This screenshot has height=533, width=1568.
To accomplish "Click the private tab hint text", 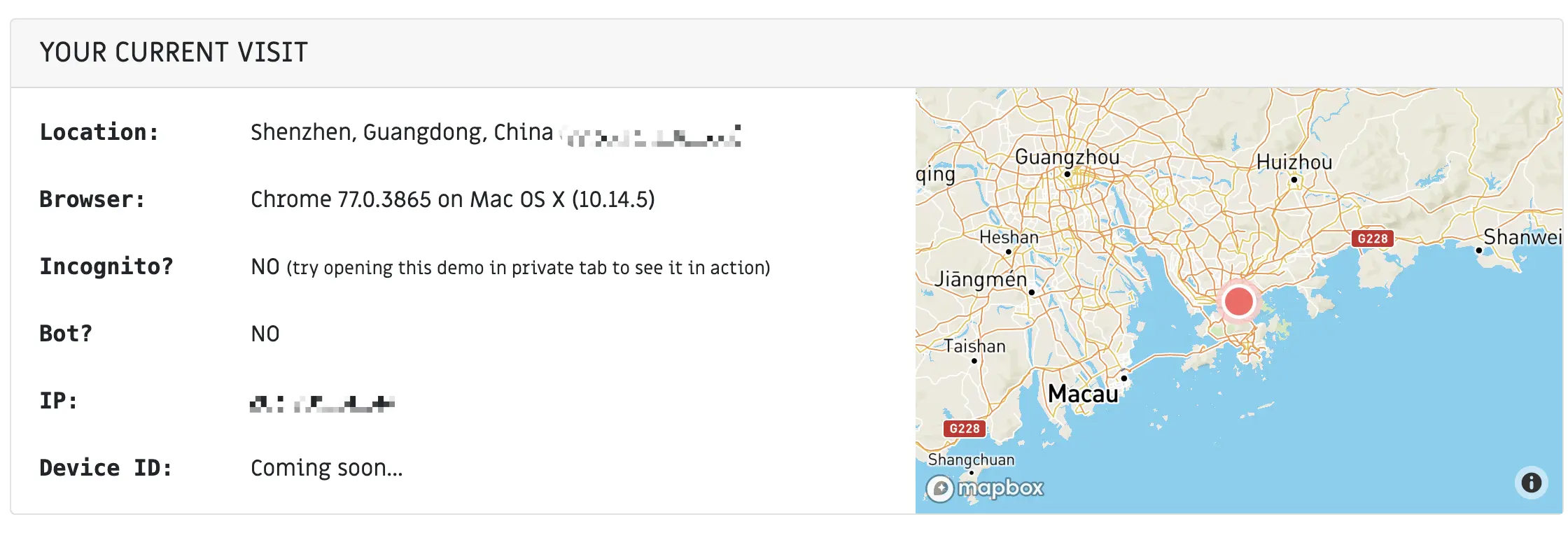I will click(x=528, y=268).
